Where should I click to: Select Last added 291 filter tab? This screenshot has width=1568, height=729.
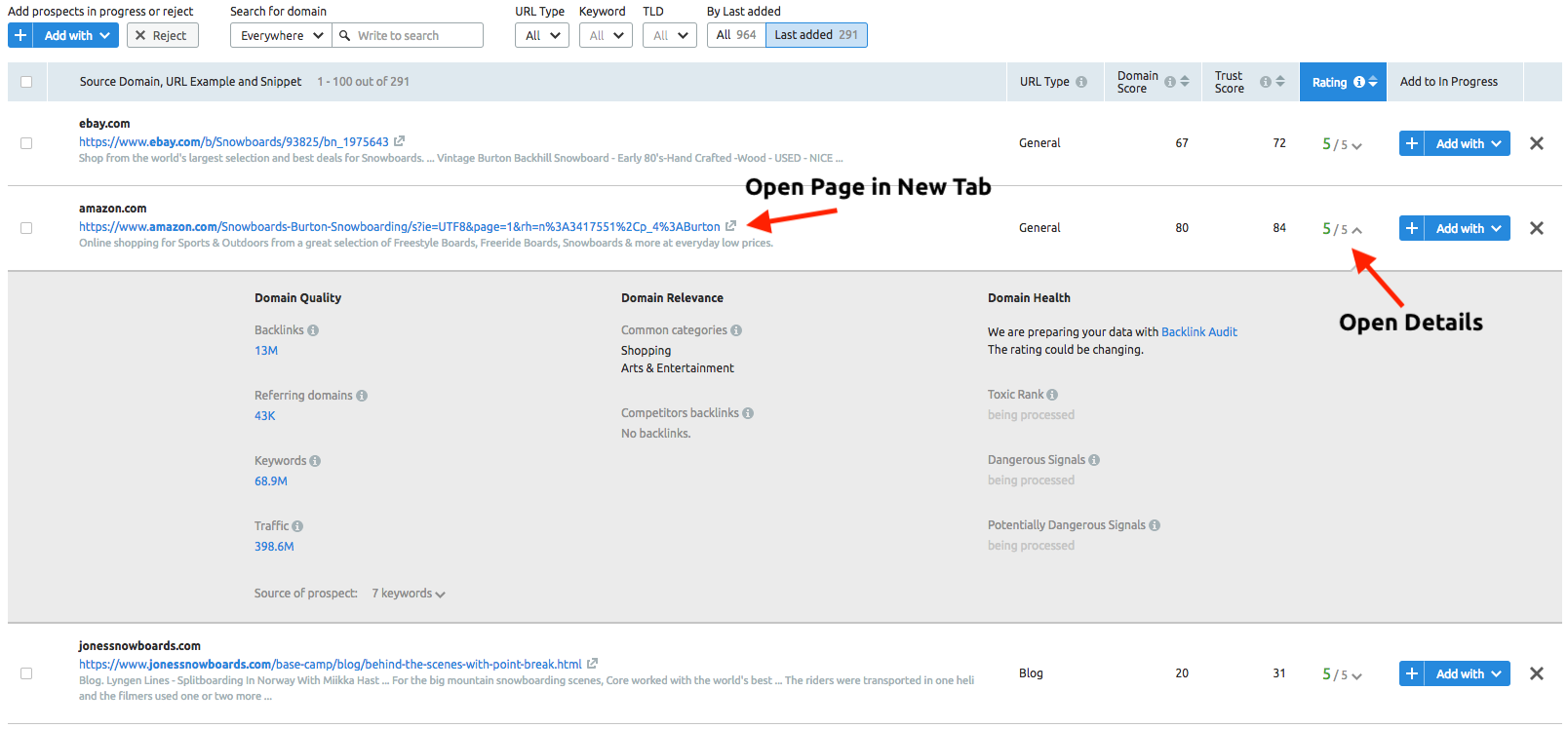click(816, 35)
